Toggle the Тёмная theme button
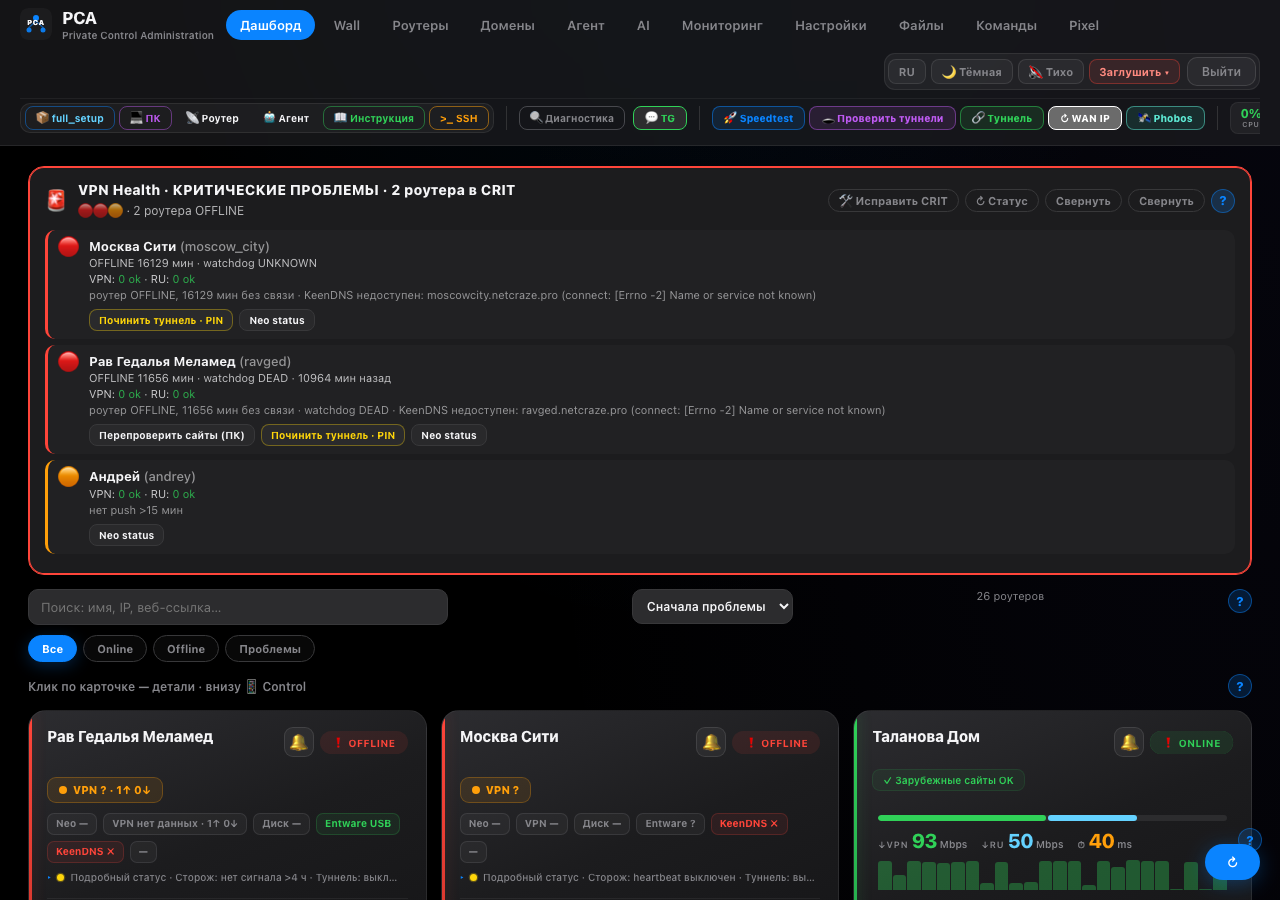 coord(971,72)
